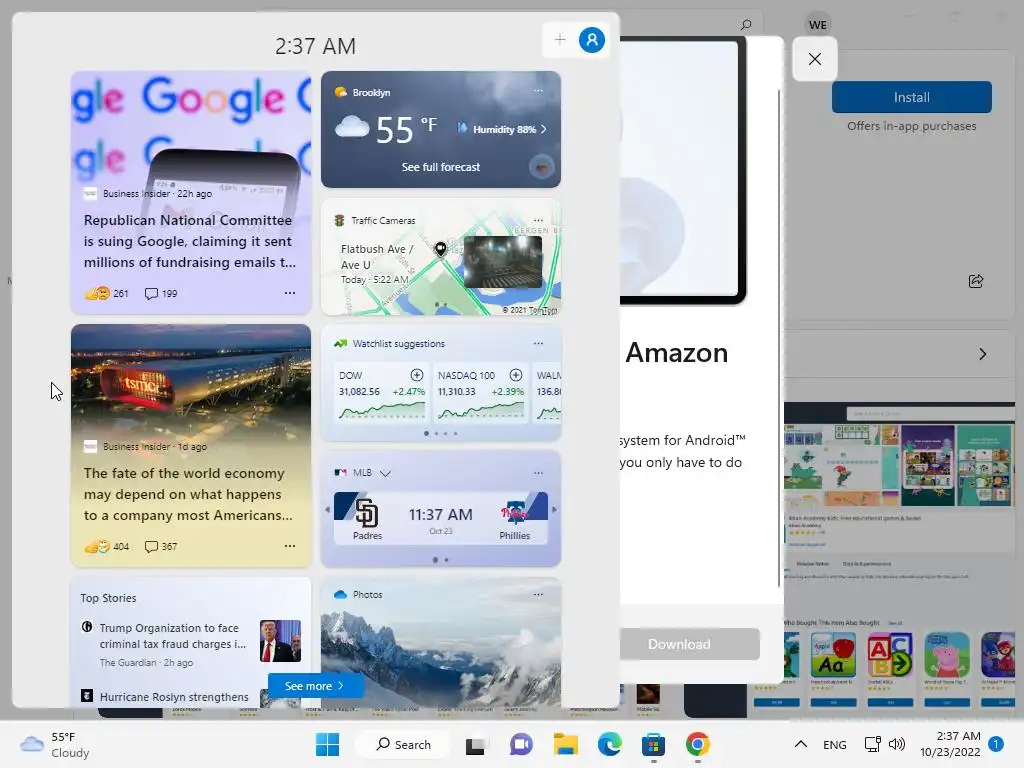Open Hurricane Roslyn strengthens story
The image size is (1024, 768).
[x=174, y=697]
